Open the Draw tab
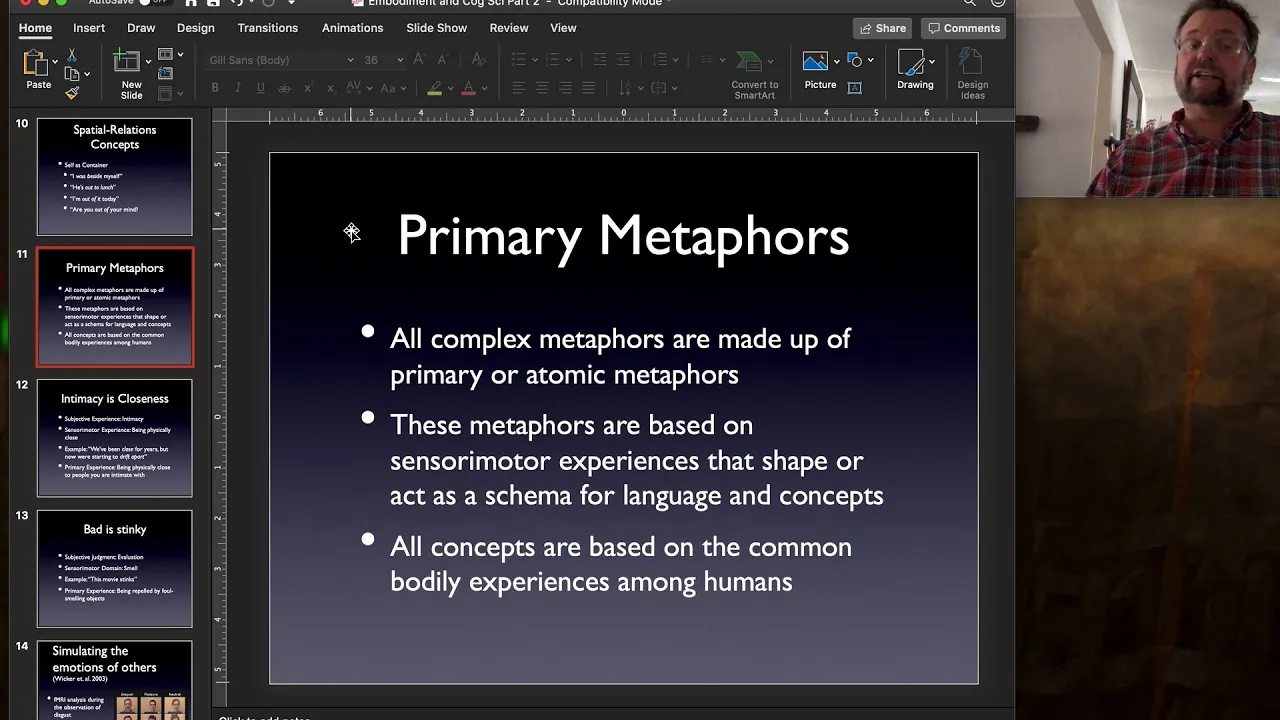Image resolution: width=1280 pixels, height=720 pixels. tap(141, 28)
